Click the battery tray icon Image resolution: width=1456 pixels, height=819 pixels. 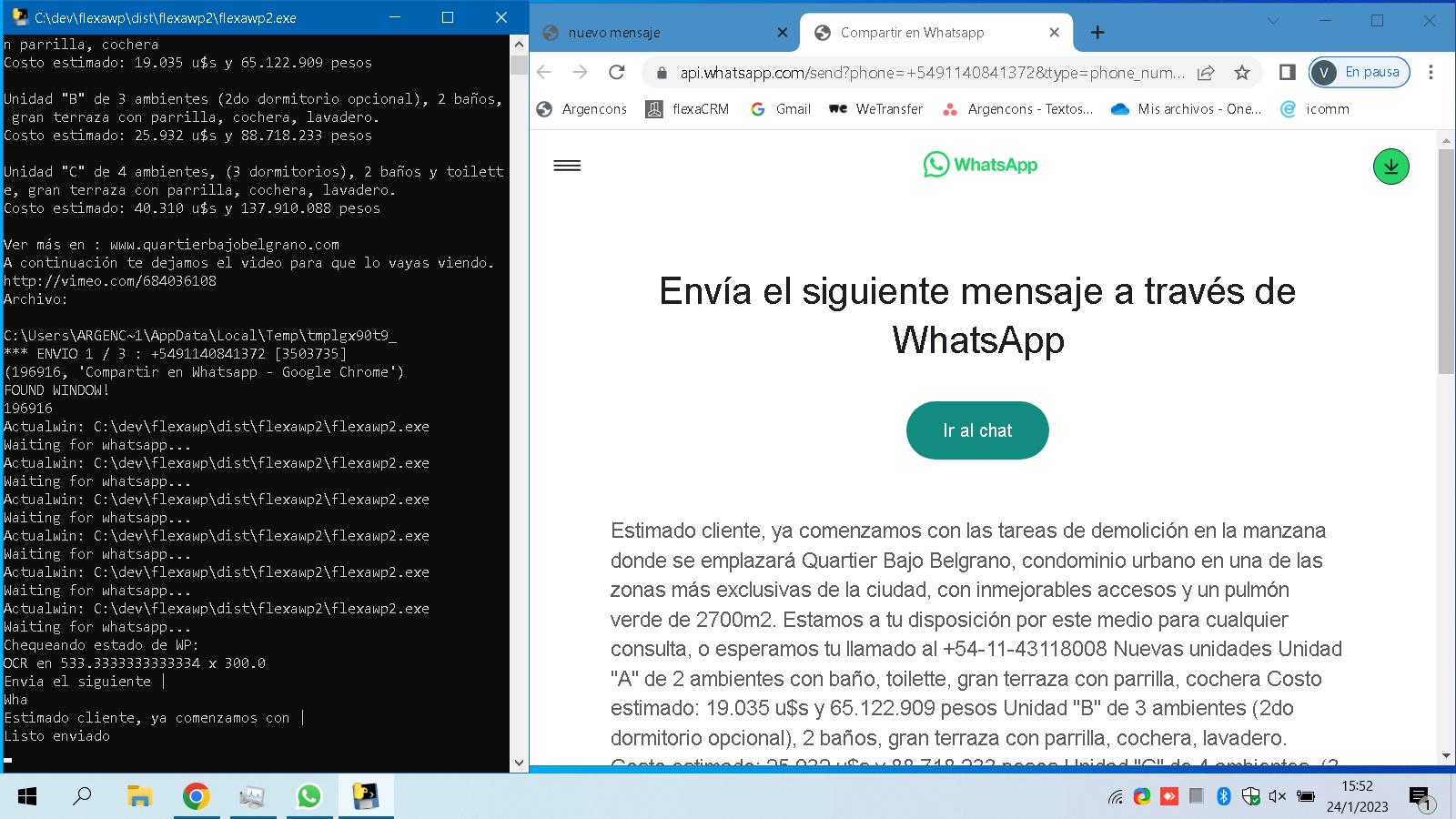[x=1305, y=796]
